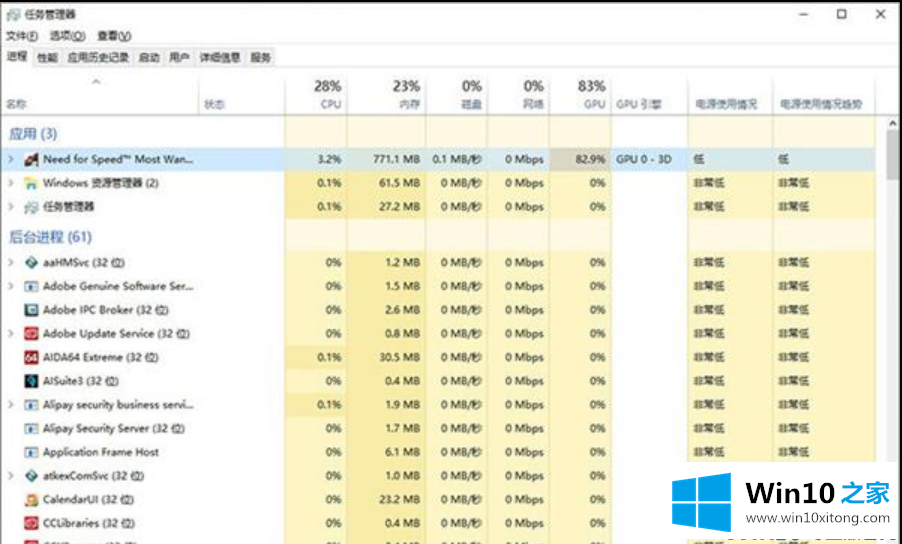Switch to the 启动 tab
The width and height of the screenshot is (902, 544).
point(150,58)
